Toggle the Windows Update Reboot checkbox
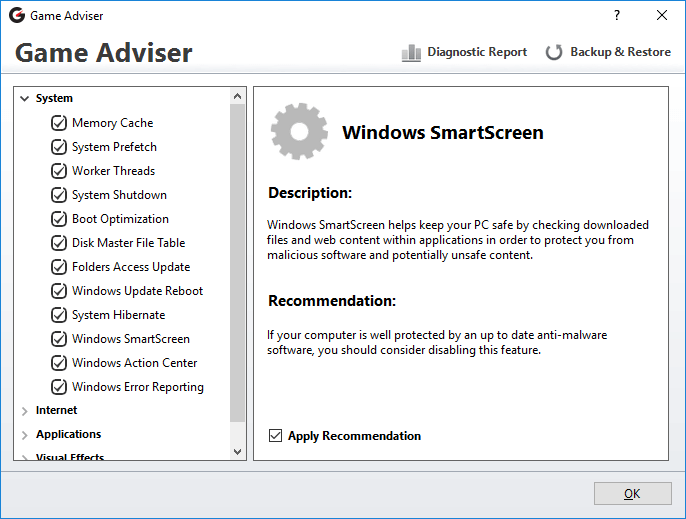 (x=59, y=291)
